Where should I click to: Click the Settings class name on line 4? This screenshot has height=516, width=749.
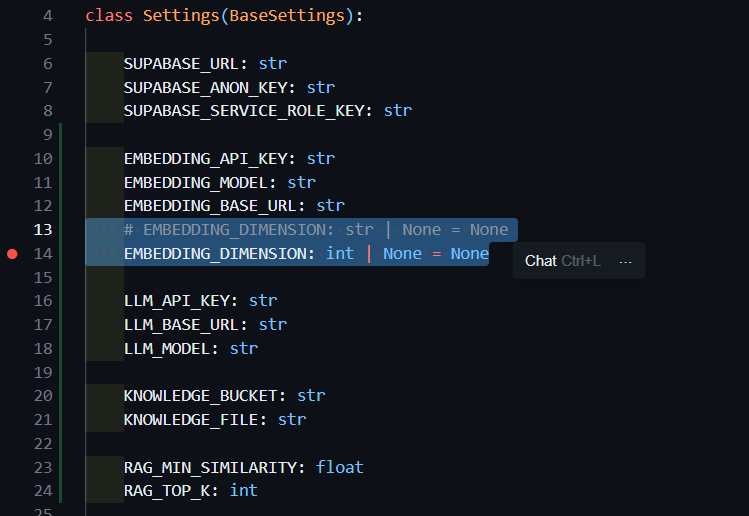click(181, 16)
